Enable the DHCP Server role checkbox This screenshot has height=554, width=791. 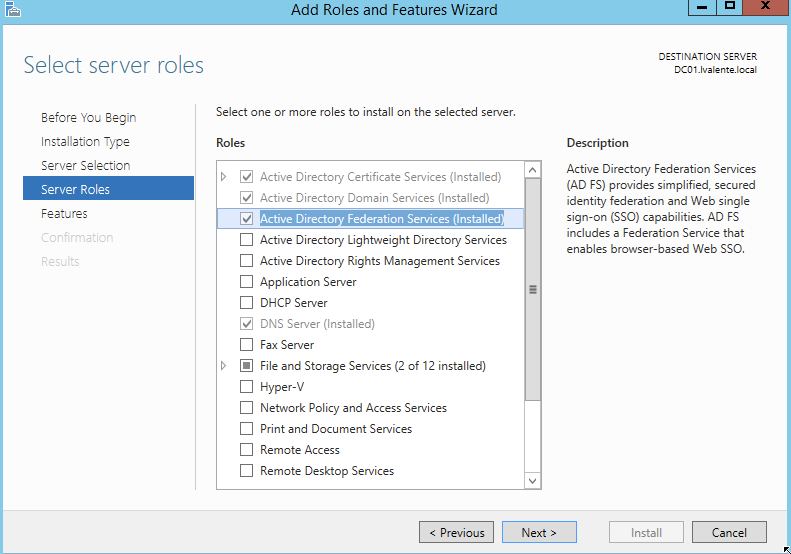[246, 303]
